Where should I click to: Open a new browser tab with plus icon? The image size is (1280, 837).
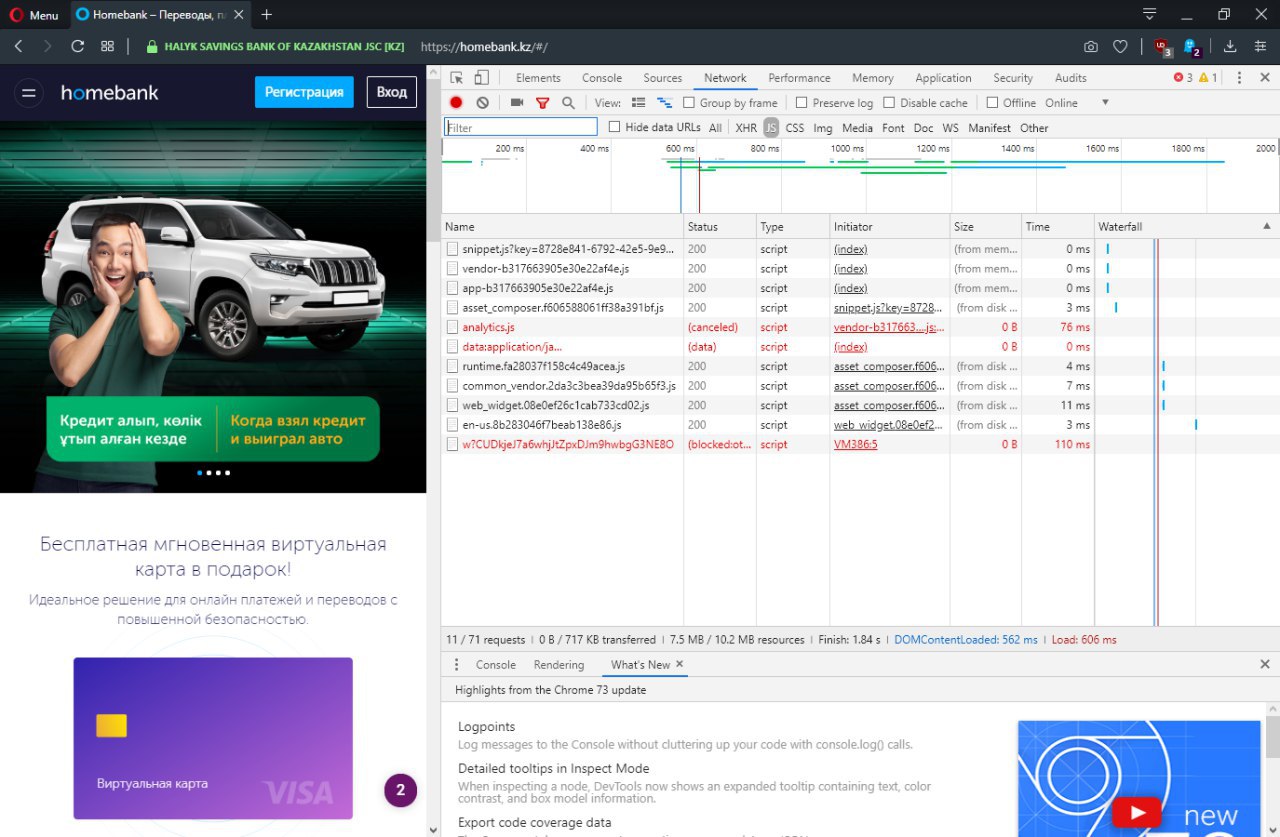point(266,15)
